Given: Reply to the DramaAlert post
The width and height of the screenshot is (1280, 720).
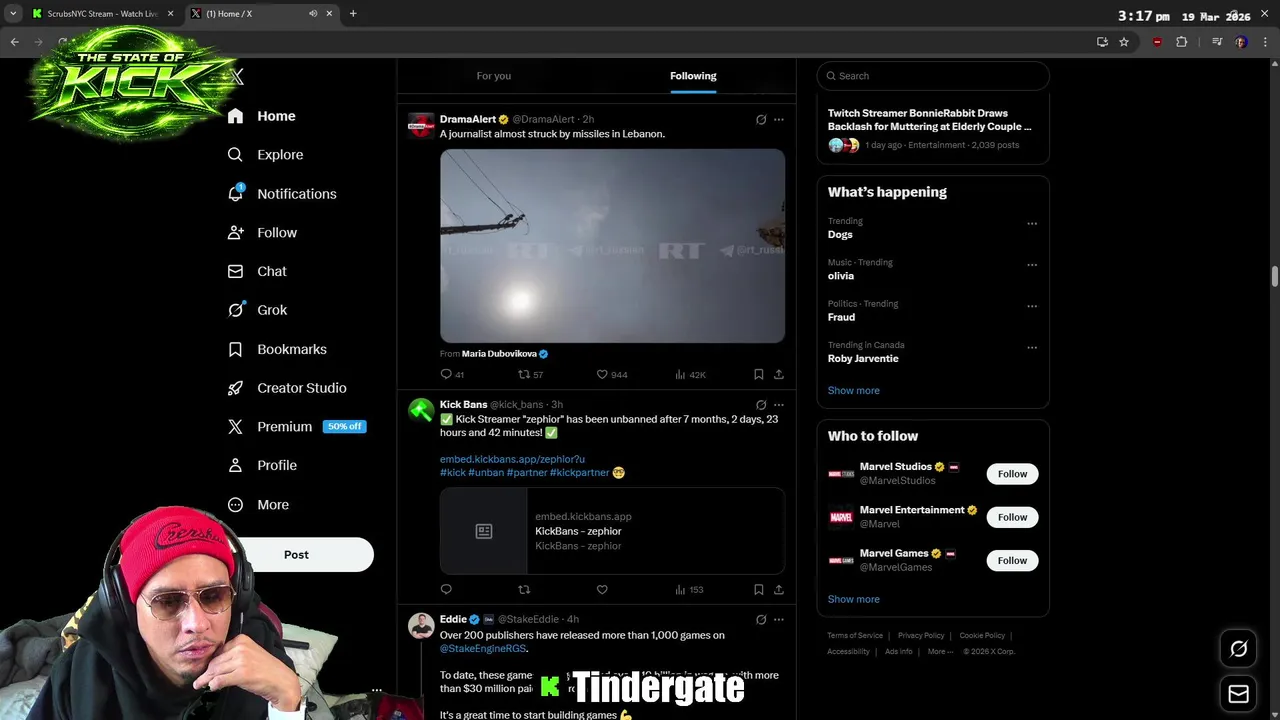Looking at the screenshot, I should [x=446, y=374].
